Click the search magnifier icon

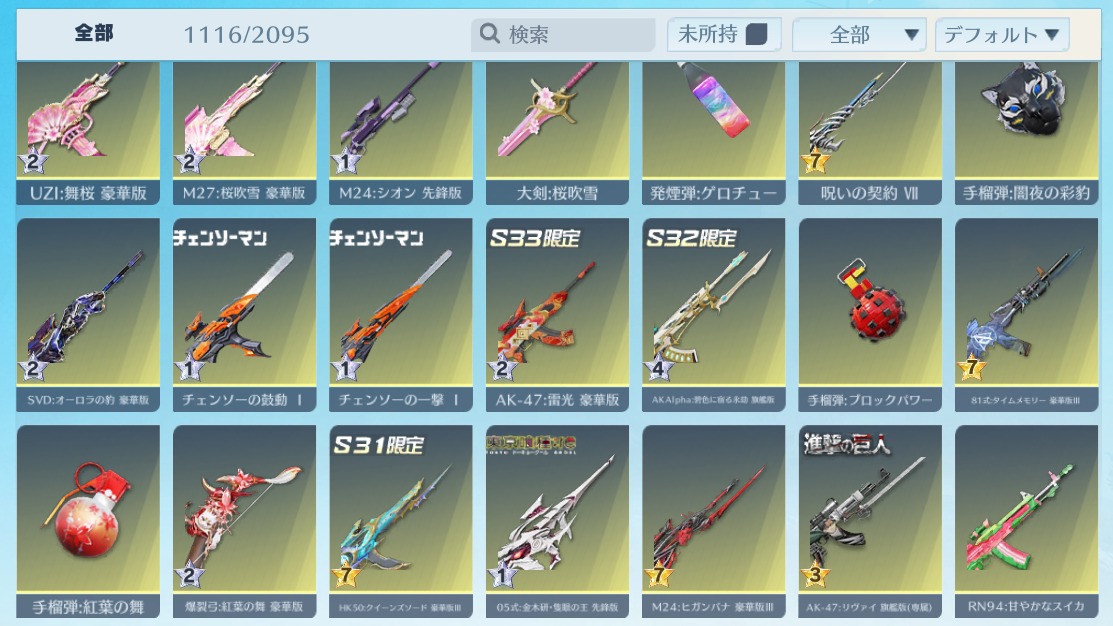coord(490,33)
